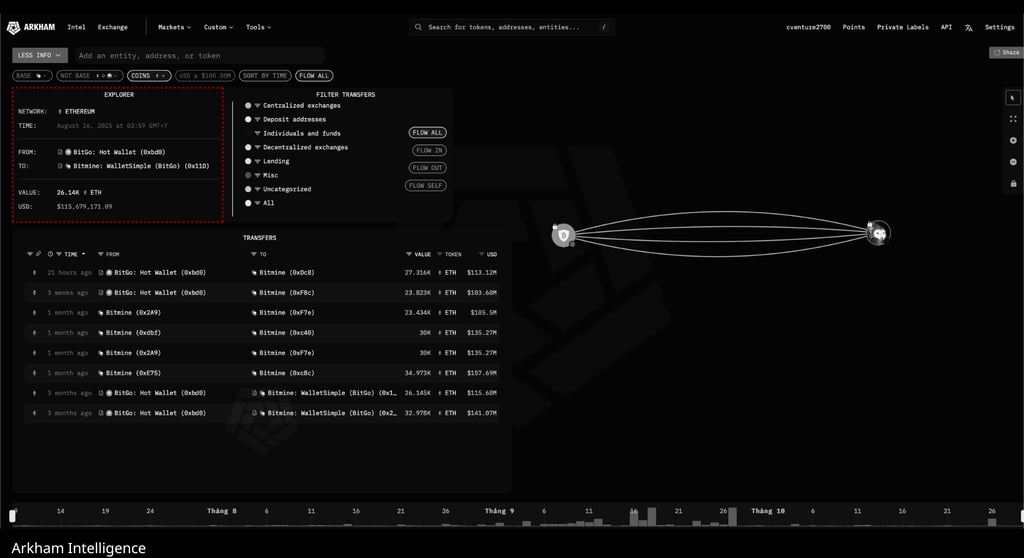Toggle the All filter radio
Screen dimensions: 1024x558
coord(248,203)
